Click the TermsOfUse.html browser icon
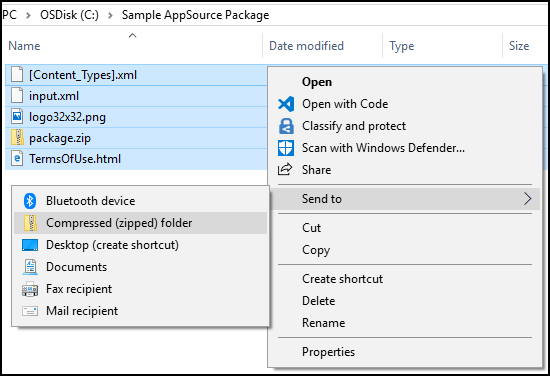Viewport: 550px width, 376px height. pyautogui.click(x=17, y=159)
